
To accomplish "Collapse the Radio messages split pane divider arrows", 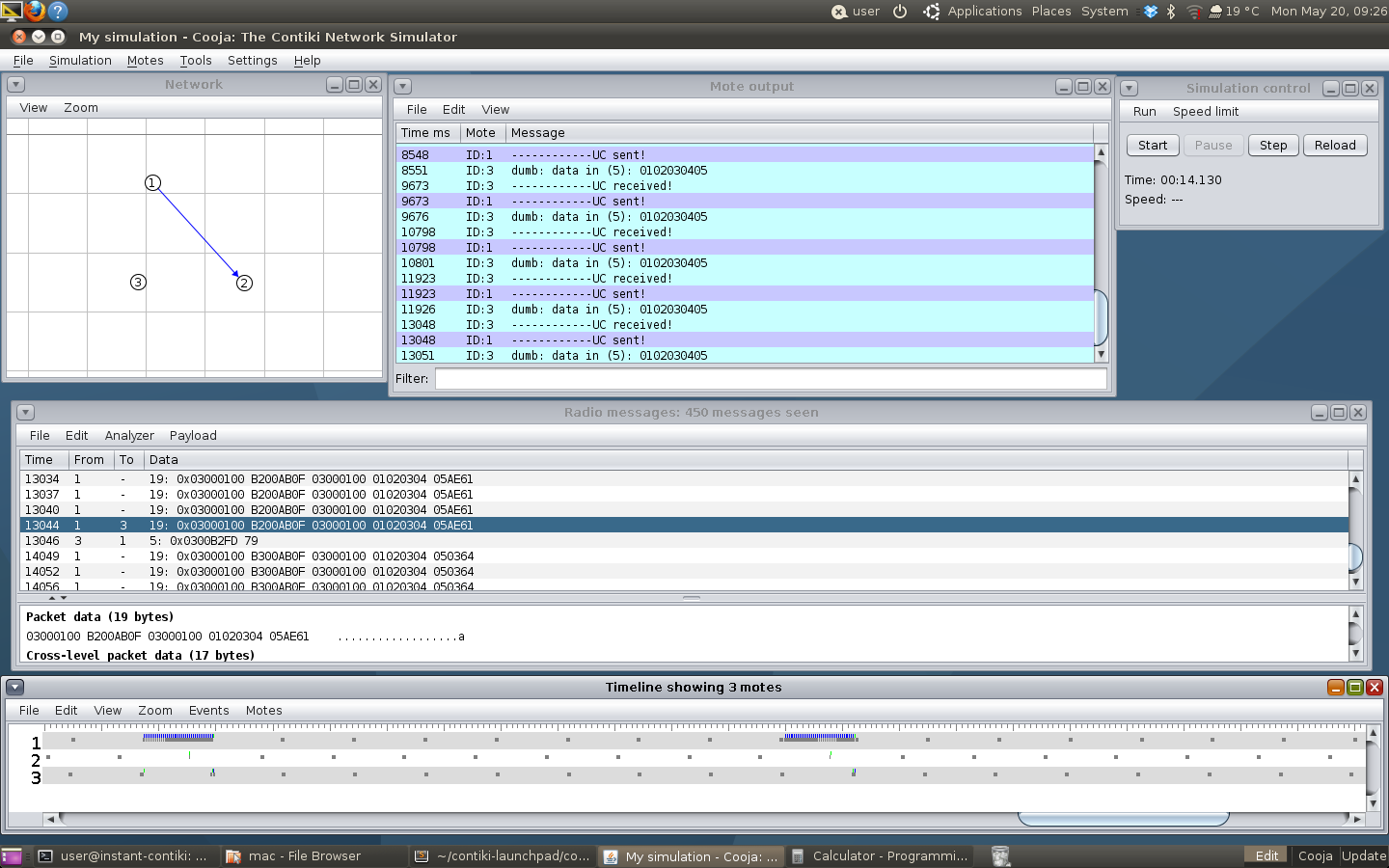I will tap(58, 598).
